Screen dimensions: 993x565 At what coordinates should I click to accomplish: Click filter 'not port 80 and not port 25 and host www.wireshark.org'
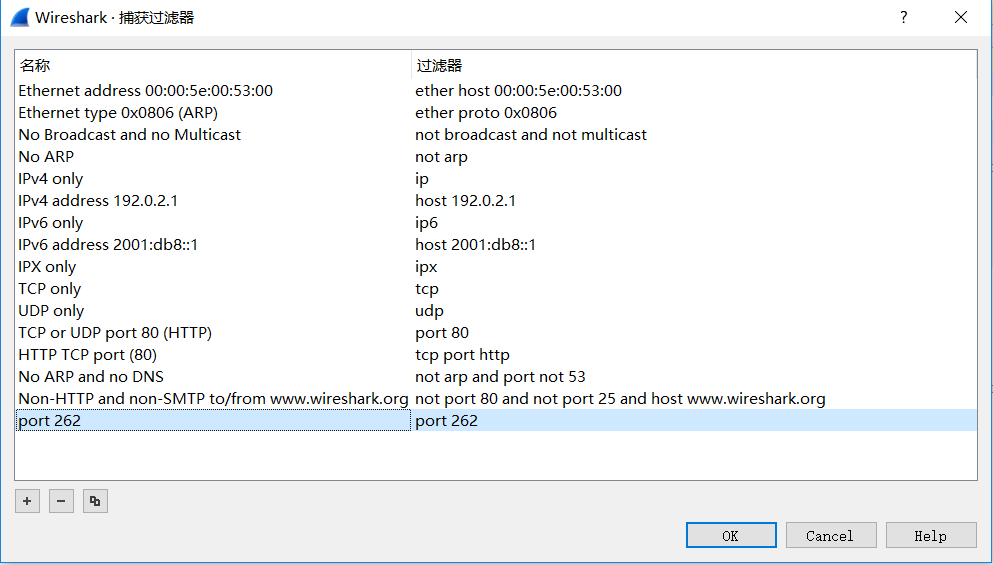click(x=621, y=399)
